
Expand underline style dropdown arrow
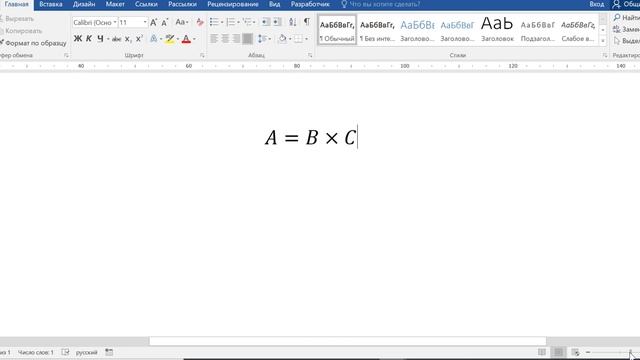(x=108, y=39)
